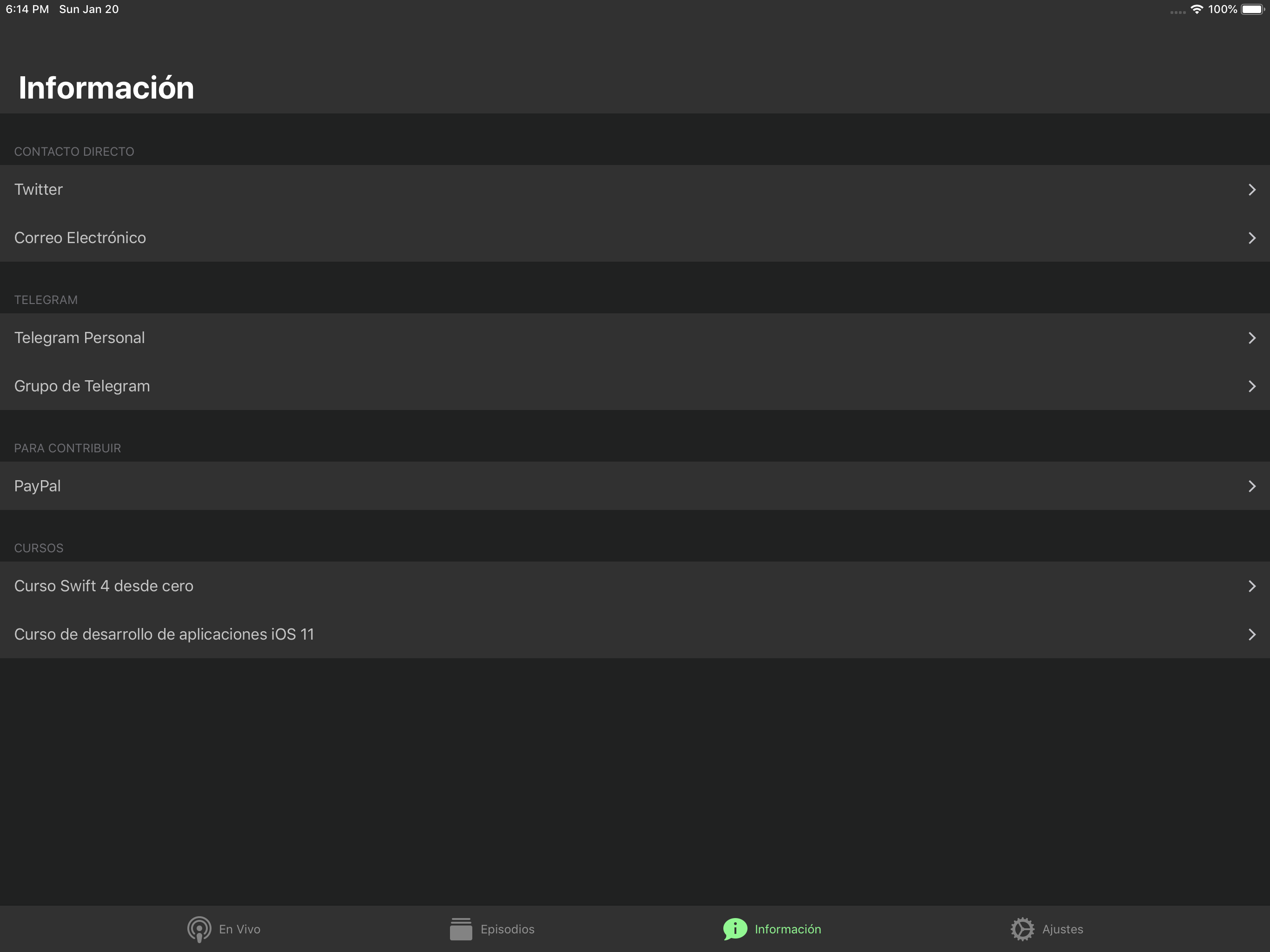1270x952 pixels.
Task: Tap the 100% battery percentage
Action: pyautogui.click(x=1222, y=9)
